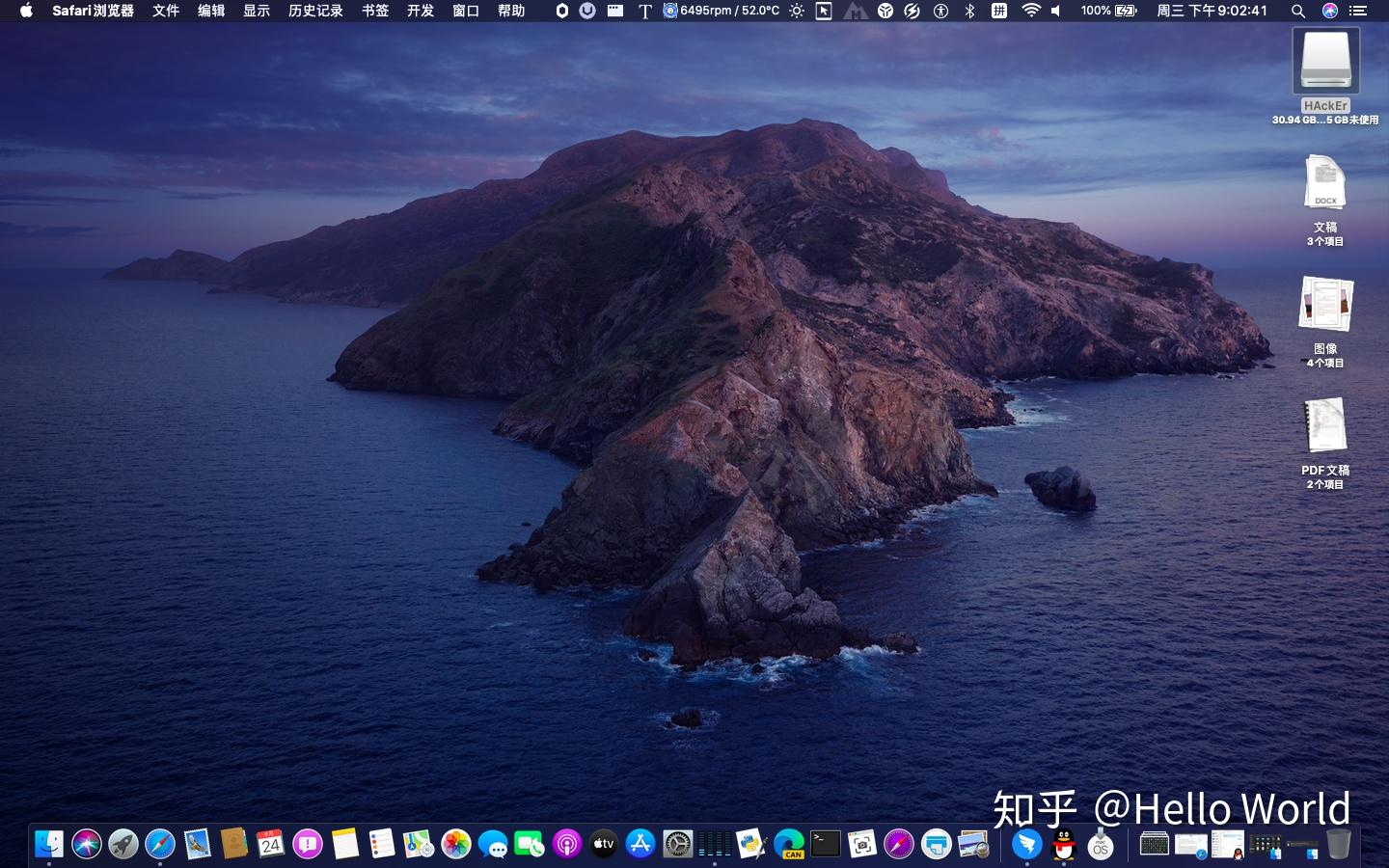The image size is (1389, 868).
Task: Expand the PDF 文稿 desktop stack
Action: [1325, 425]
